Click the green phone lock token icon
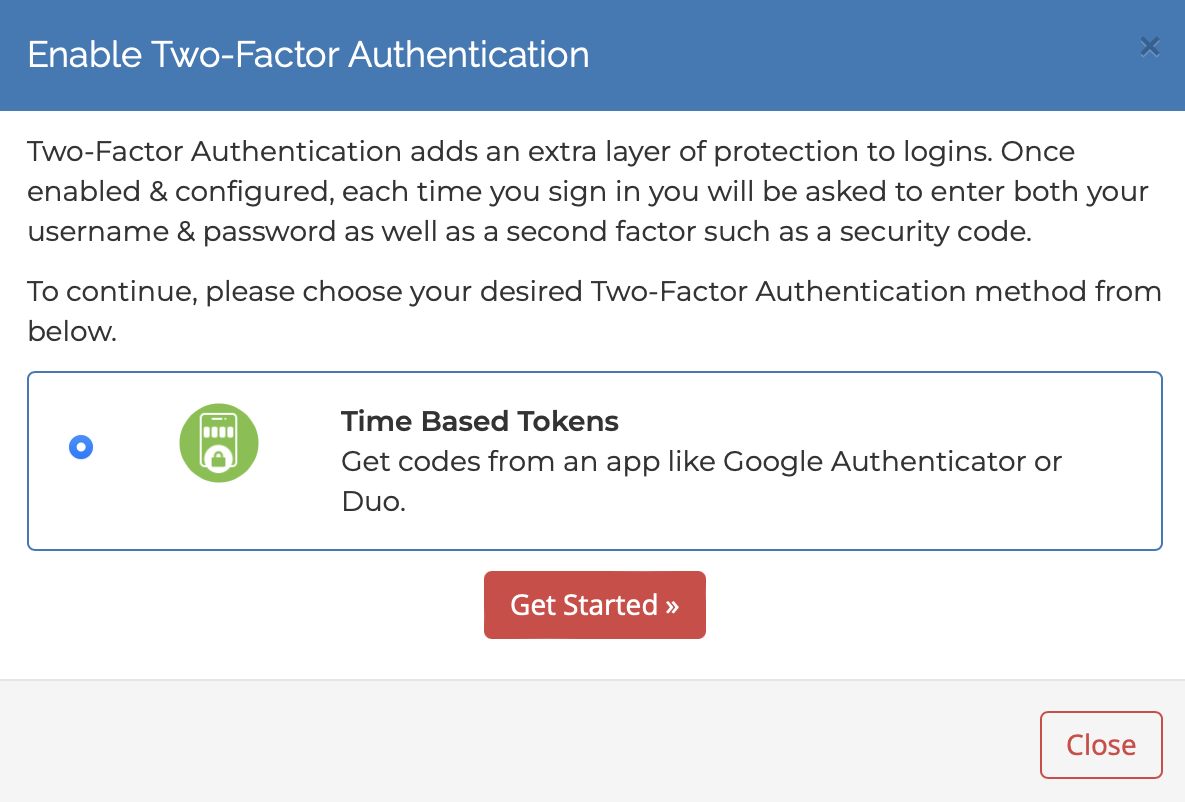This screenshot has height=802, width=1185. pyautogui.click(x=219, y=443)
